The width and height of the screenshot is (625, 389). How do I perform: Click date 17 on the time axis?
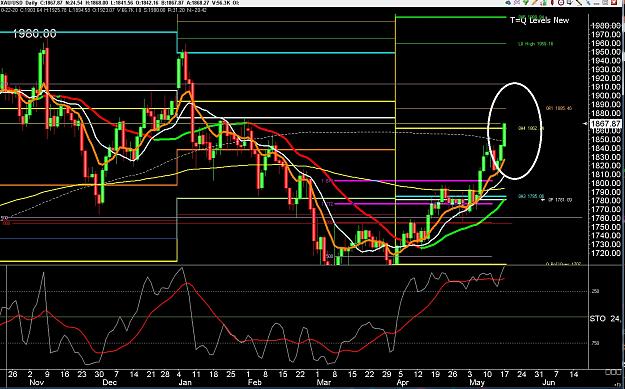click(x=505, y=374)
